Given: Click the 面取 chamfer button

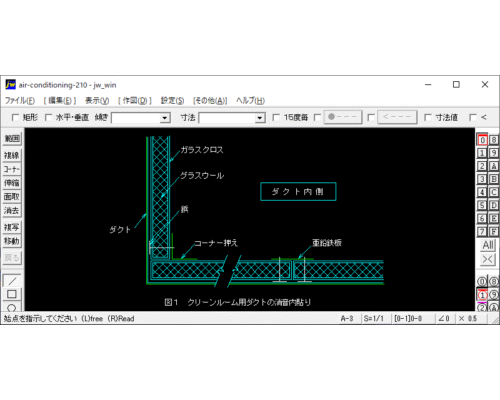Looking at the screenshot, I should click(12, 197).
